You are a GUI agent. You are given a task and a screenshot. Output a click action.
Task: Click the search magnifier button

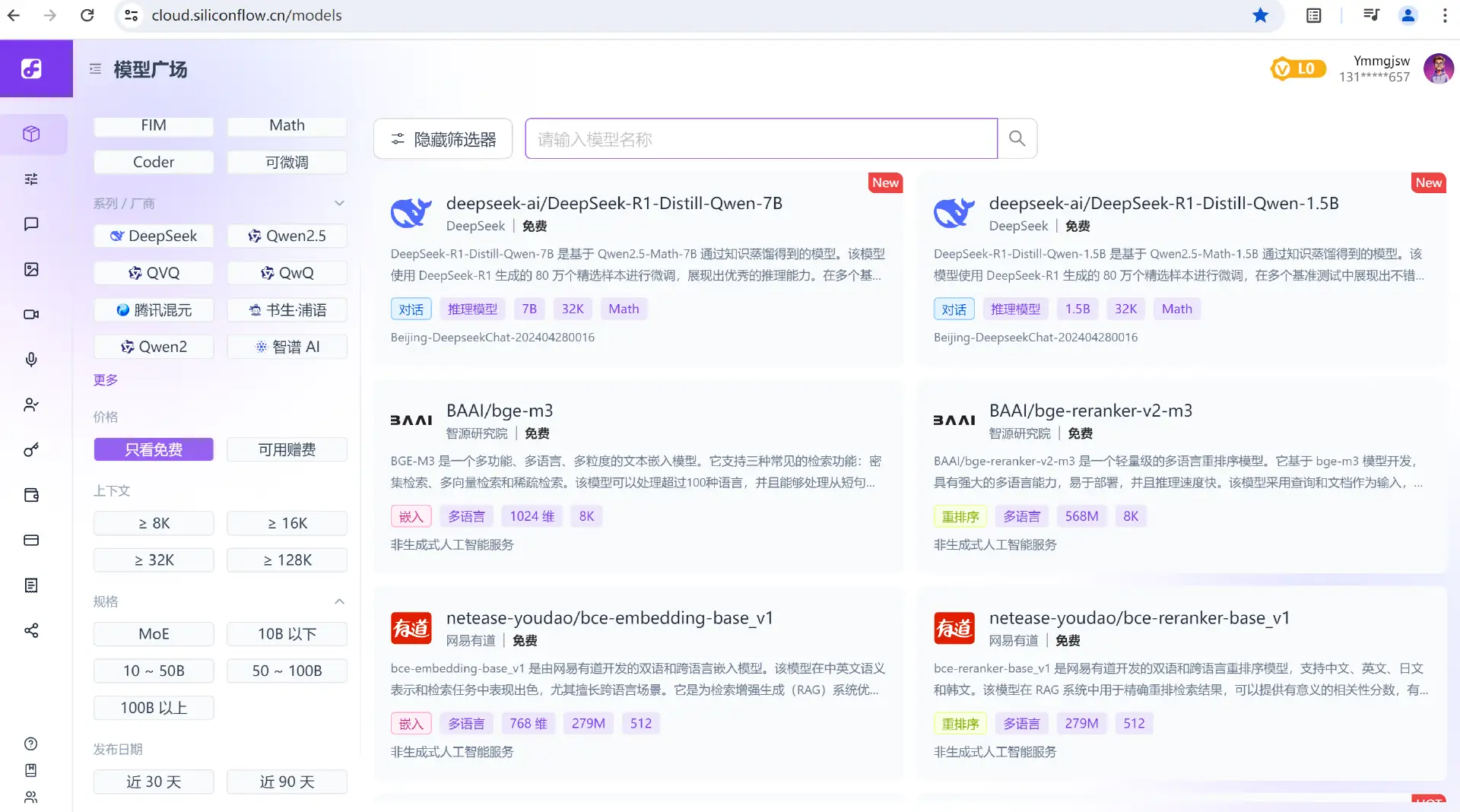pos(1017,138)
